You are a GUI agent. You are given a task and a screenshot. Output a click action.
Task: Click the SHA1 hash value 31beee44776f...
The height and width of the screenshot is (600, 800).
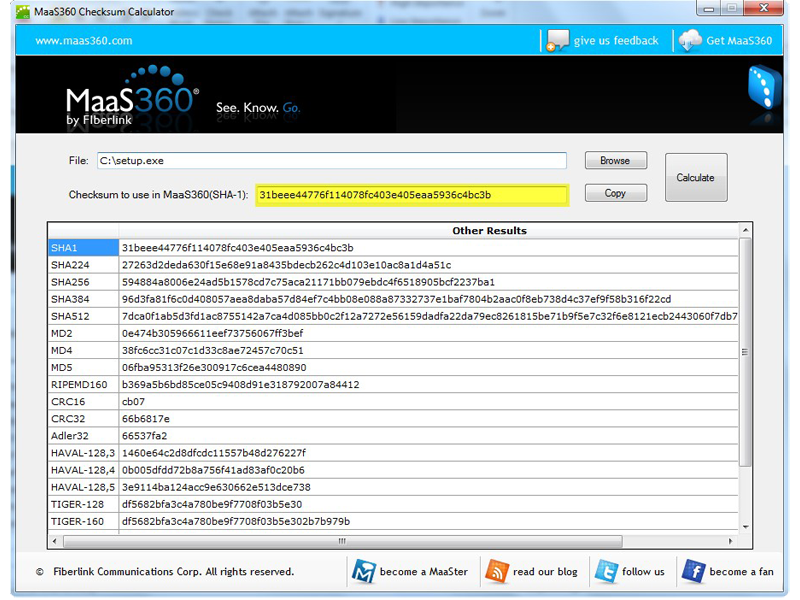(x=238, y=248)
